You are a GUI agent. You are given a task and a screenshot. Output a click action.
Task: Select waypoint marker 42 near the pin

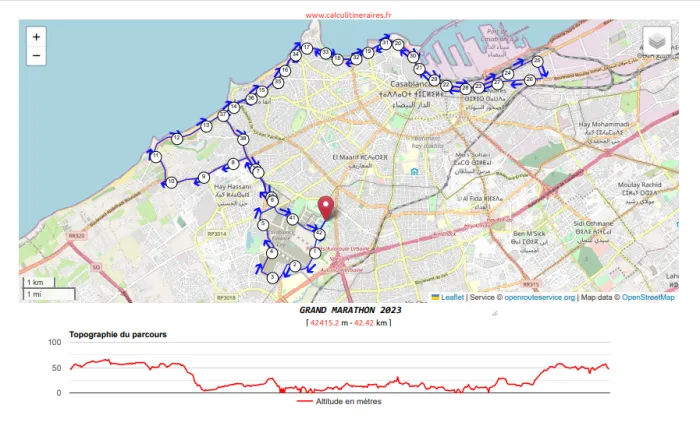click(318, 233)
